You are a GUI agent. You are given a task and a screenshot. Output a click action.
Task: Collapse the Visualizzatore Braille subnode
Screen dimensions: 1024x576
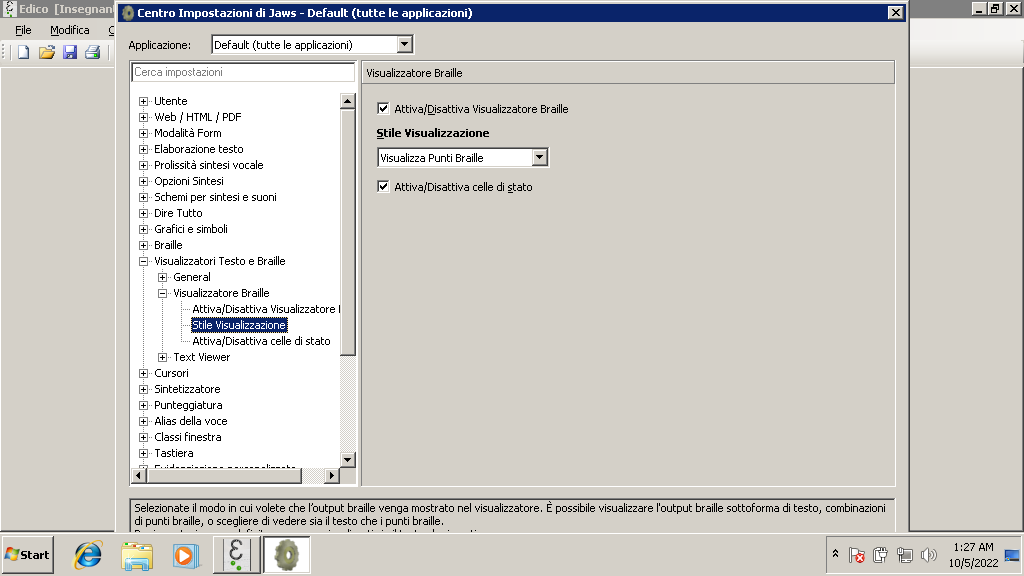click(x=163, y=293)
